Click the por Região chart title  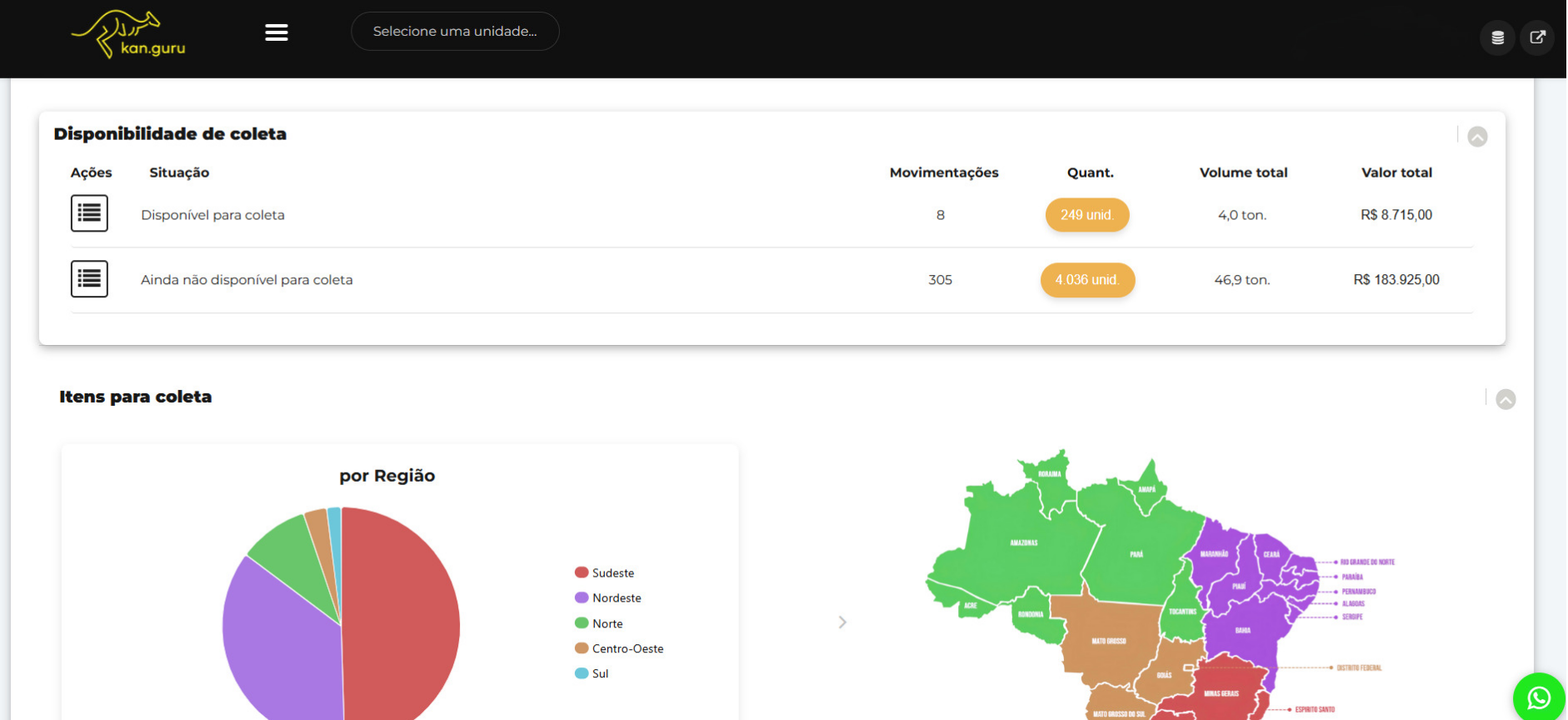click(387, 476)
